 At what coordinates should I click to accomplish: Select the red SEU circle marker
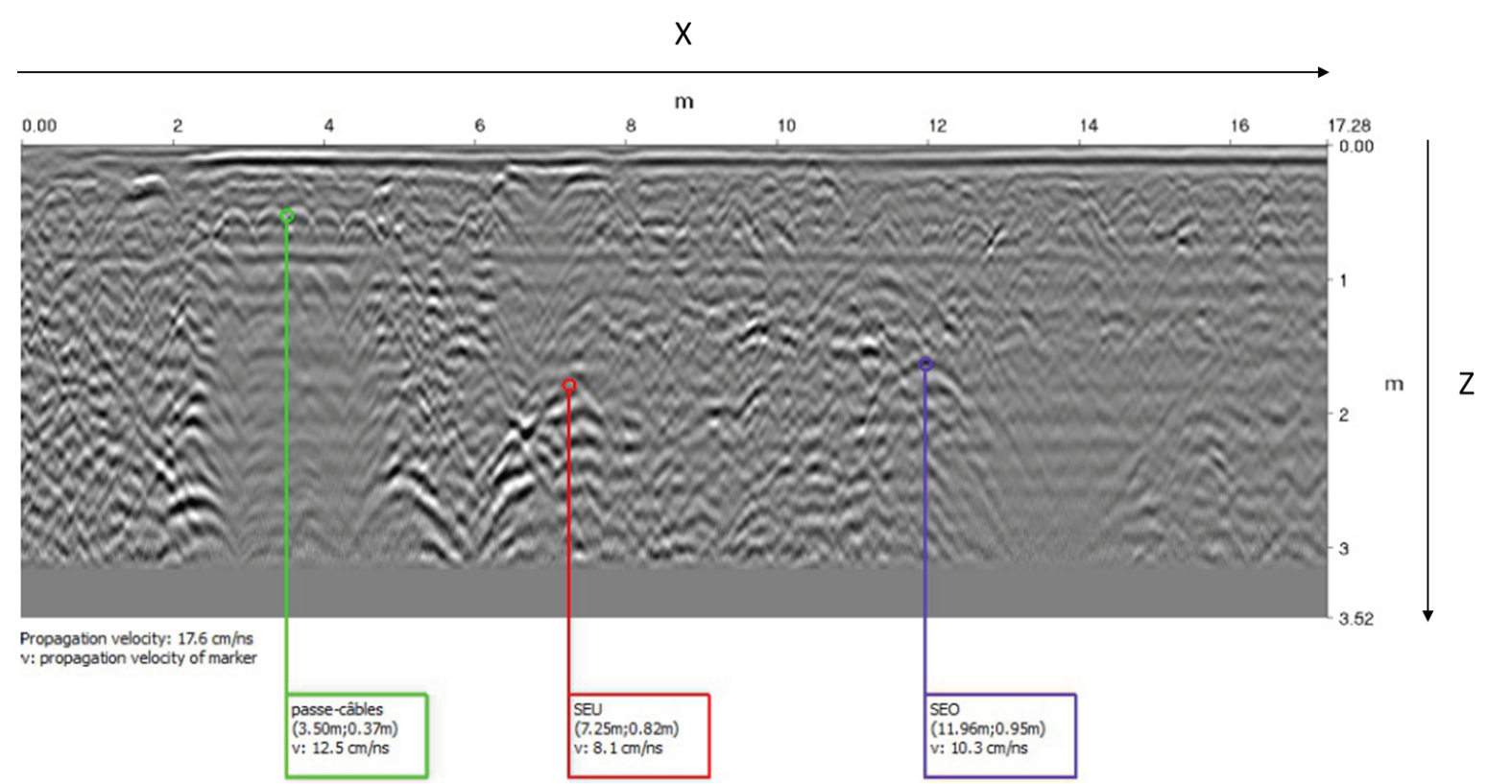[569, 386]
